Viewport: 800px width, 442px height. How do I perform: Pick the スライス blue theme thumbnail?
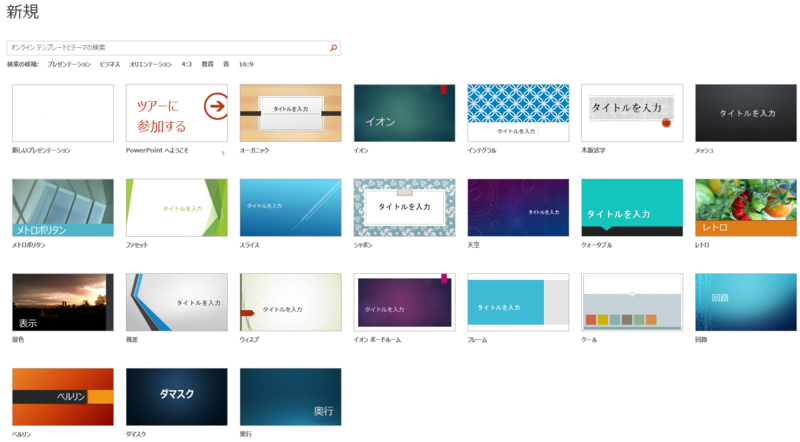[290, 208]
